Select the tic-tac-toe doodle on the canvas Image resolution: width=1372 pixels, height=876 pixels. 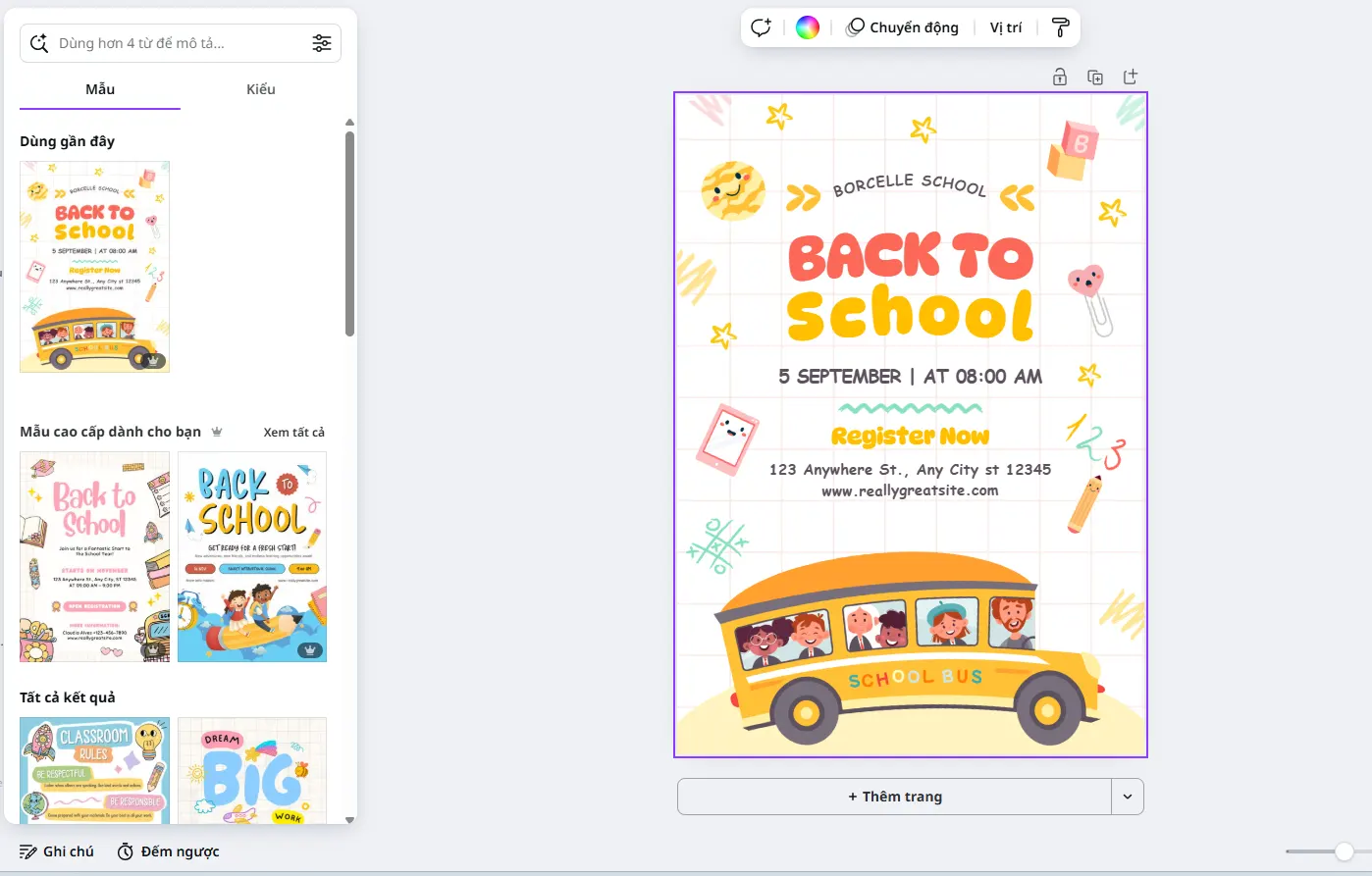(x=717, y=545)
